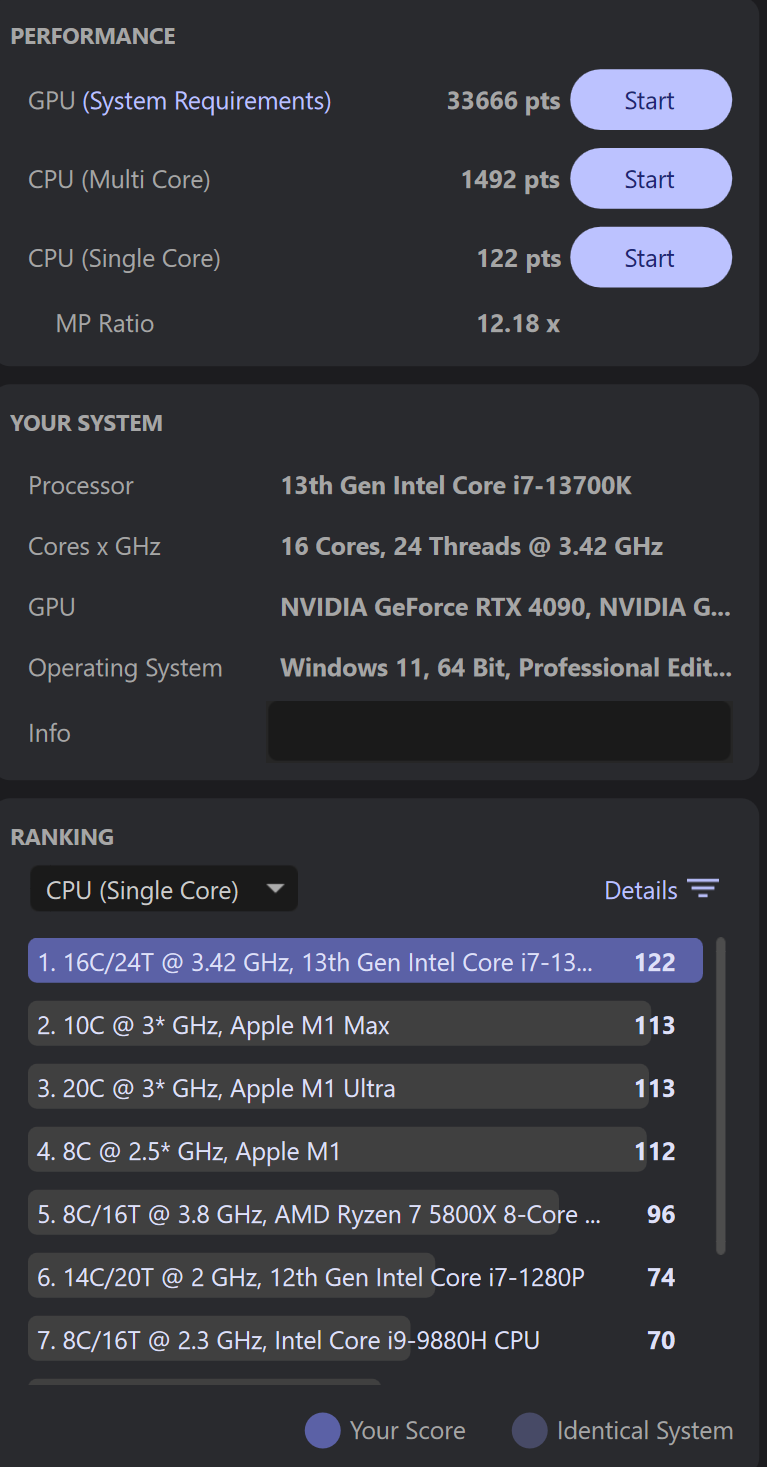Select the 8C Apple M1 ranking entry
This screenshot has height=1467, width=767.
[x=338, y=1151]
